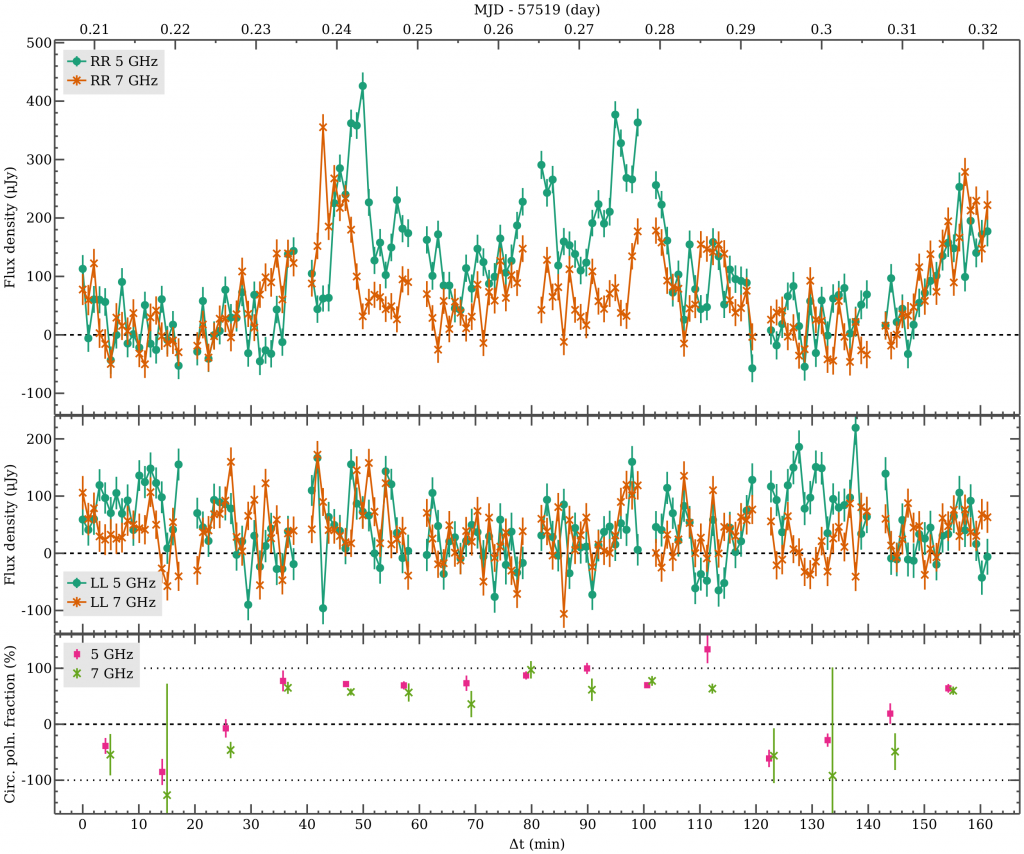This screenshot has width=1024, height=854.
Task: Click the -100 tick label on the middle panel
Action: pyautogui.click(x=37, y=610)
